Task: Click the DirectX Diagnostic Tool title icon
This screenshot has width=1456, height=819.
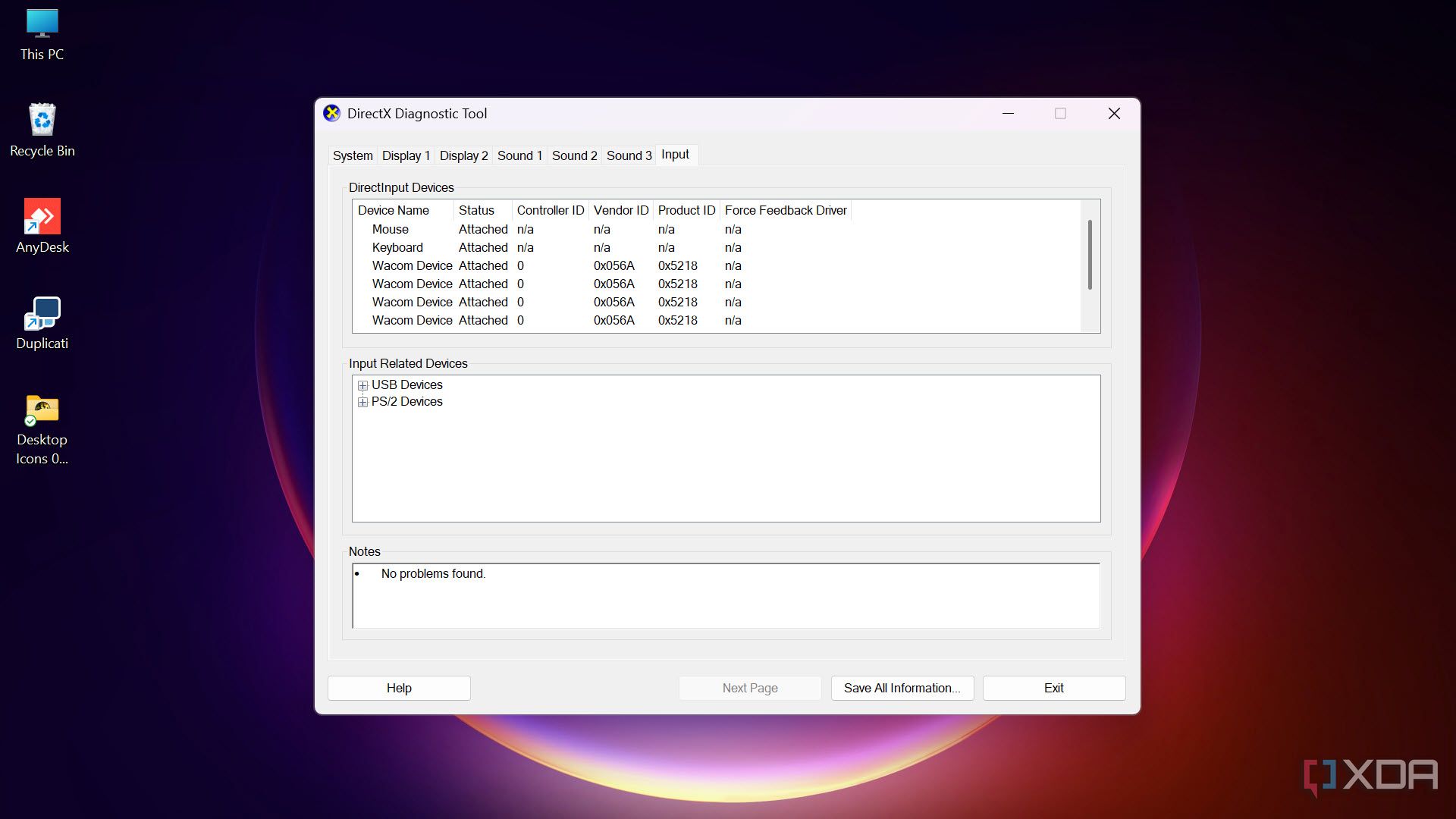Action: pyautogui.click(x=331, y=114)
